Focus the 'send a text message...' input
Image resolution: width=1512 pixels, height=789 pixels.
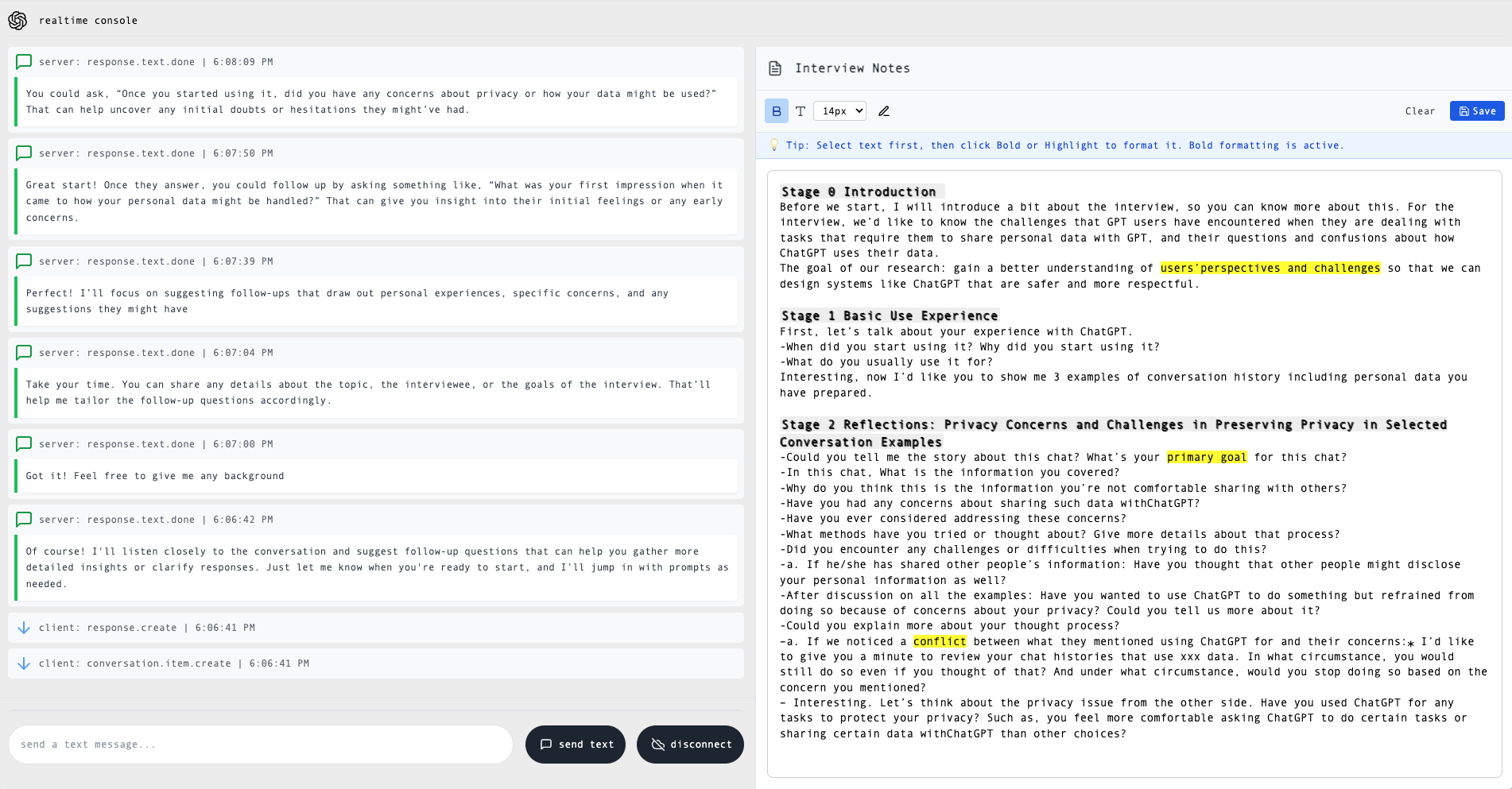point(261,745)
